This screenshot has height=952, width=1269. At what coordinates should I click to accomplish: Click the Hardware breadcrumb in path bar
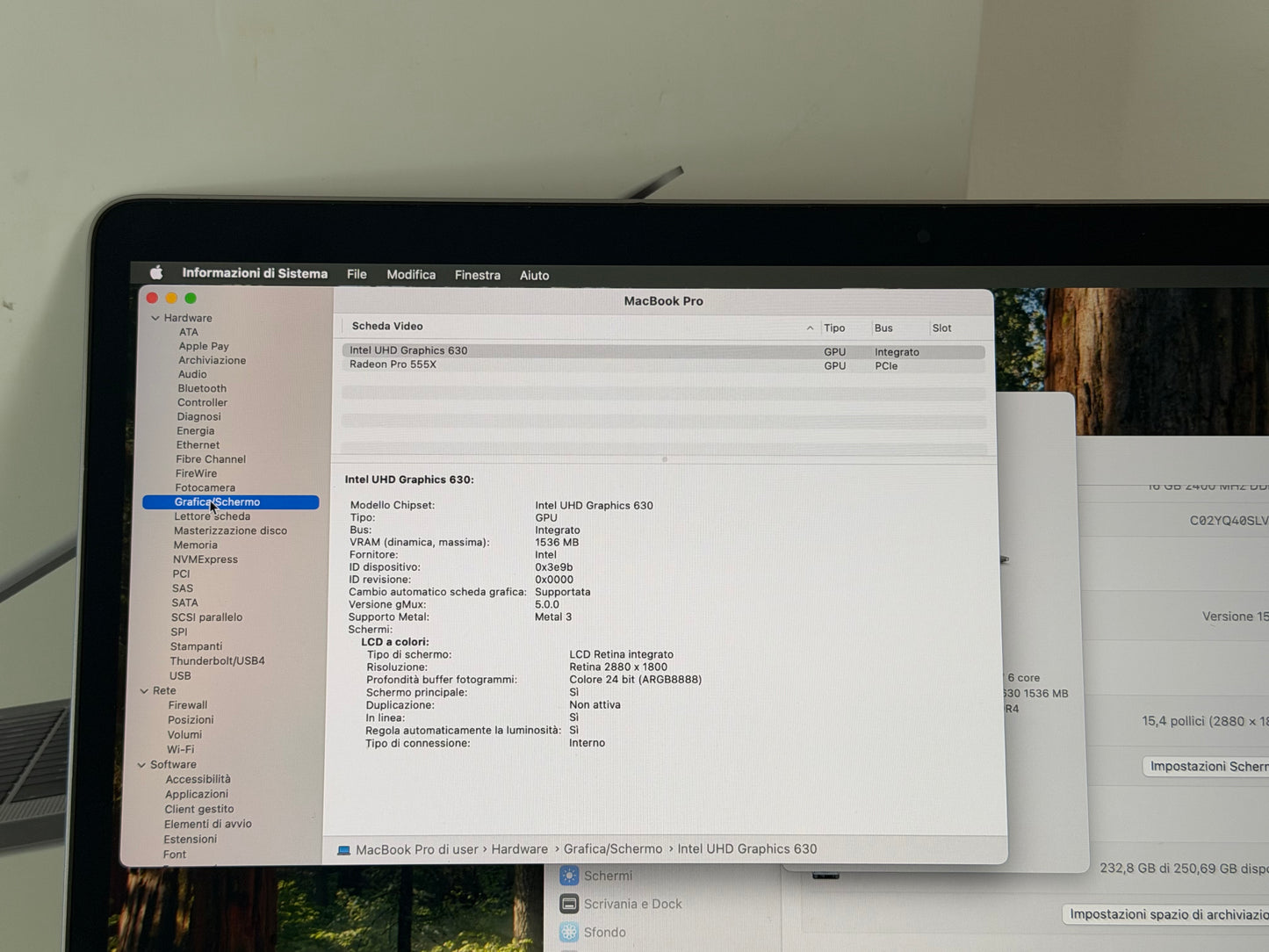[x=519, y=849]
